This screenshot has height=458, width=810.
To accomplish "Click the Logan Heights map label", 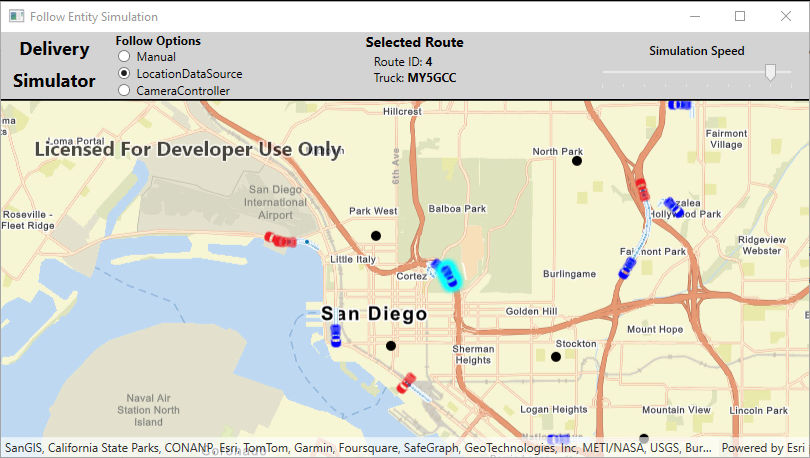I will pos(554,409).
